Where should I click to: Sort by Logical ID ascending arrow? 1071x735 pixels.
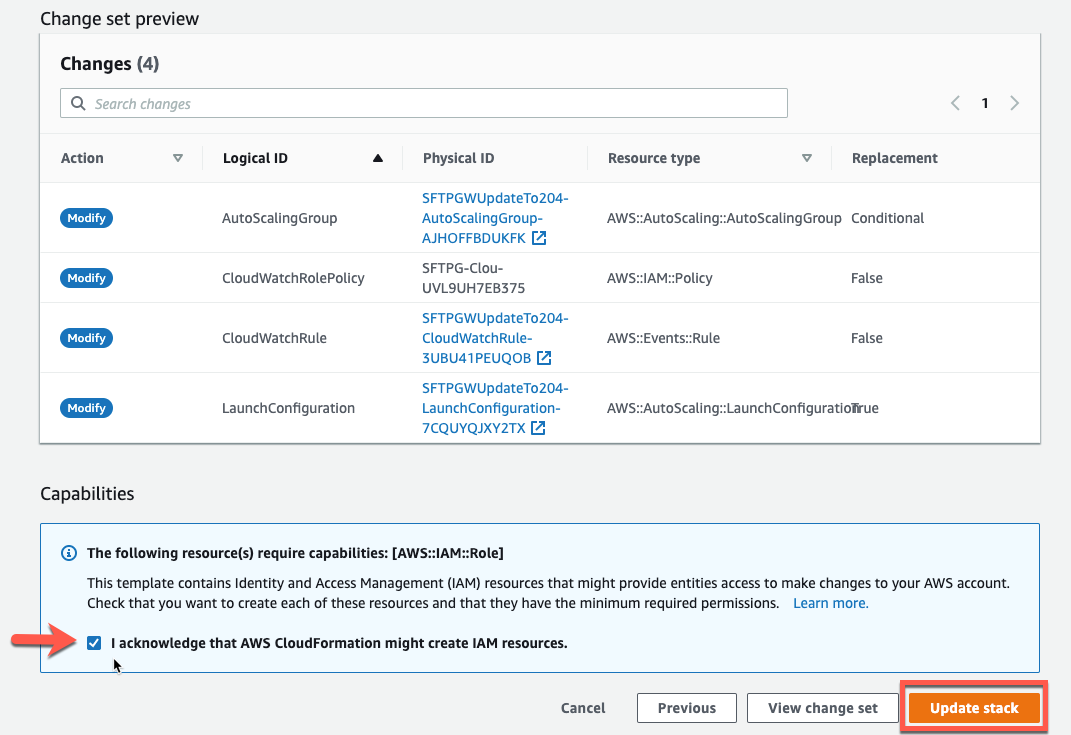click(377, 158)
